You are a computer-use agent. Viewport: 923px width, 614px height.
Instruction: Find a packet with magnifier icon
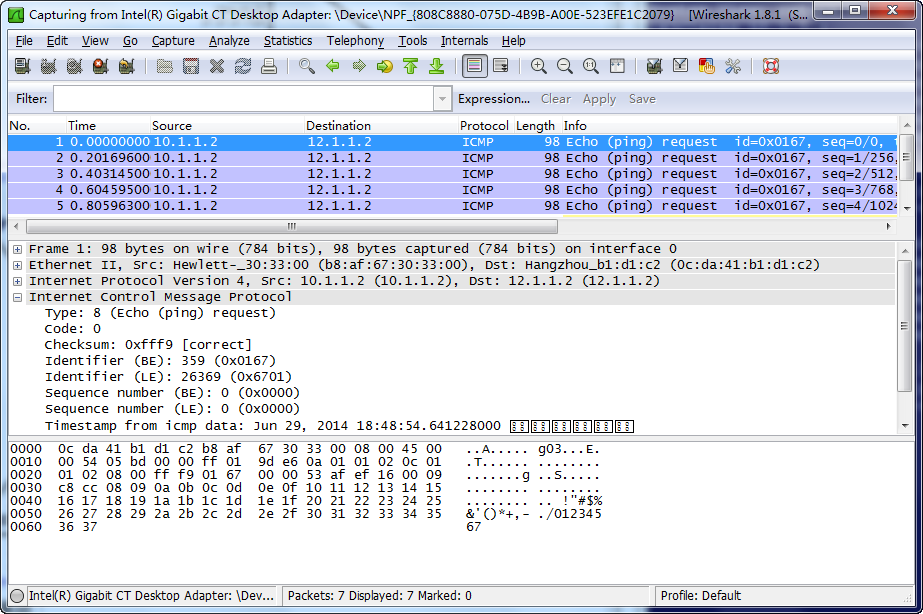pyautogui.click(x=307, y=66)
